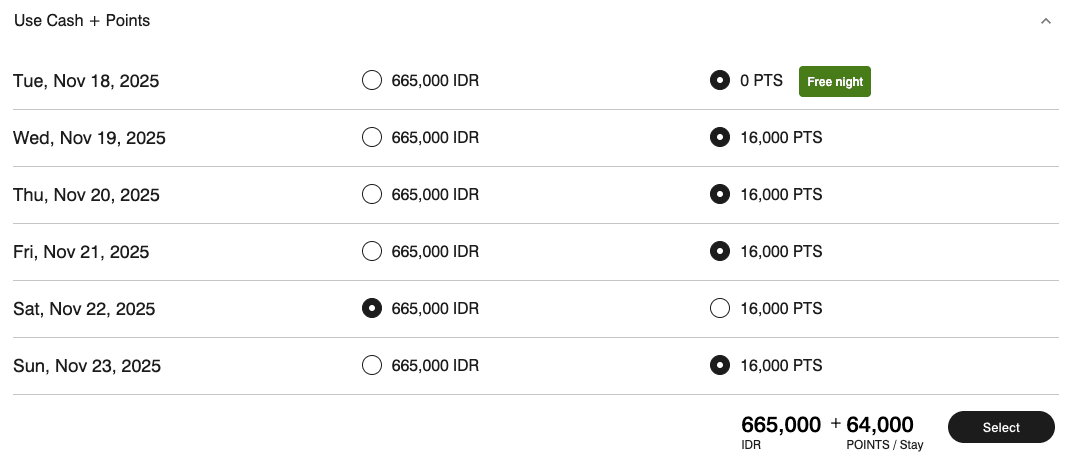Choose cash option for Sun, Nov 23
The width and height of the screenshot is (1070, 469).
tap(372, 366)
